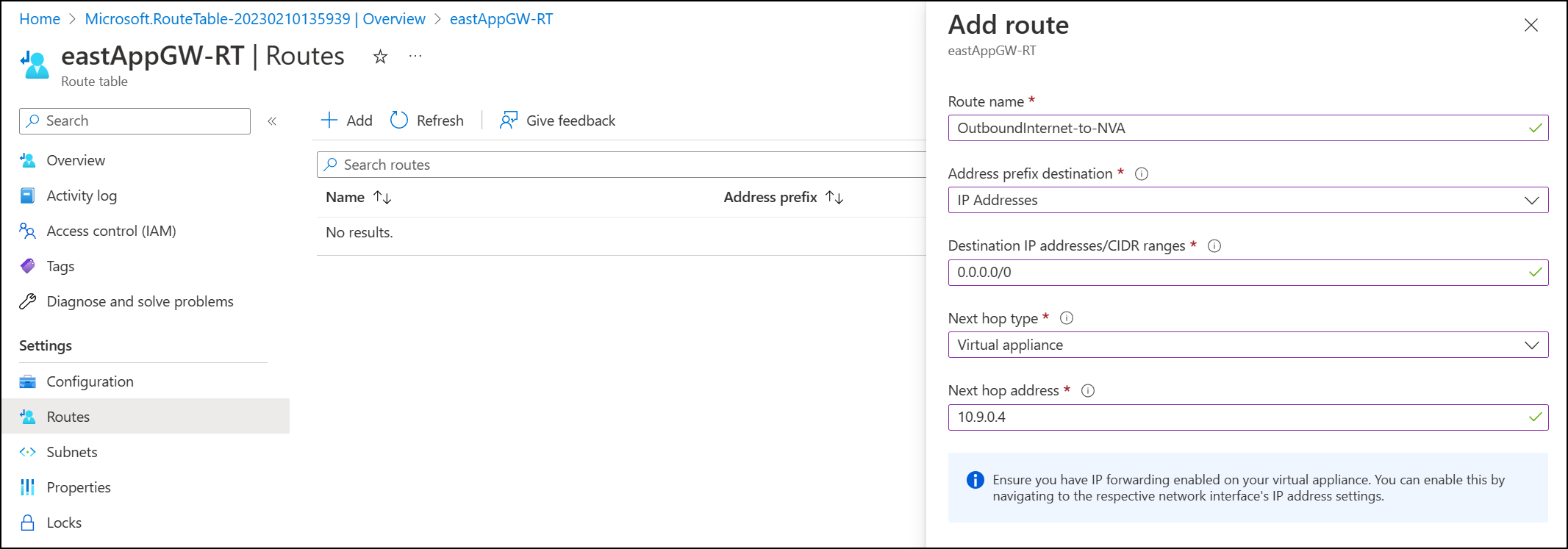Collapse the sidebar with double chevron
The height and width of the screenshot is (549, 1568).
[x=272, y=121]
